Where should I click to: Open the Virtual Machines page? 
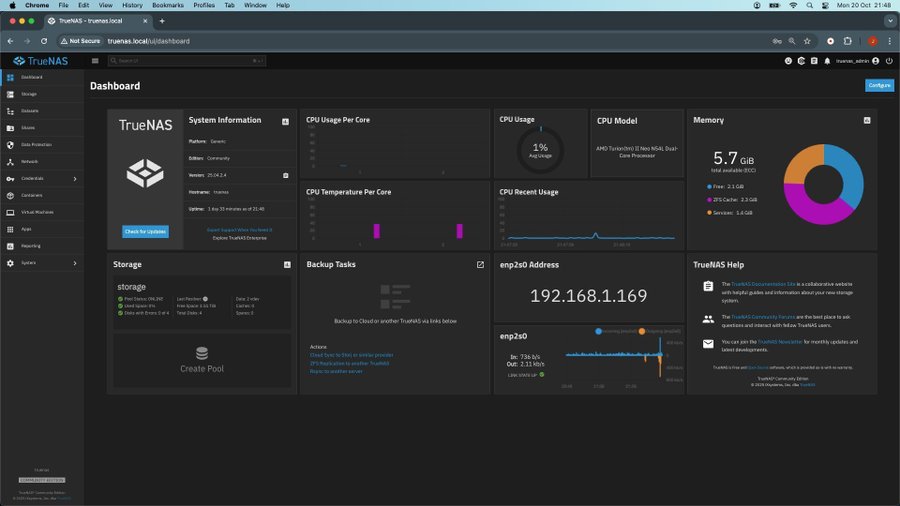[x=37, y=212]
